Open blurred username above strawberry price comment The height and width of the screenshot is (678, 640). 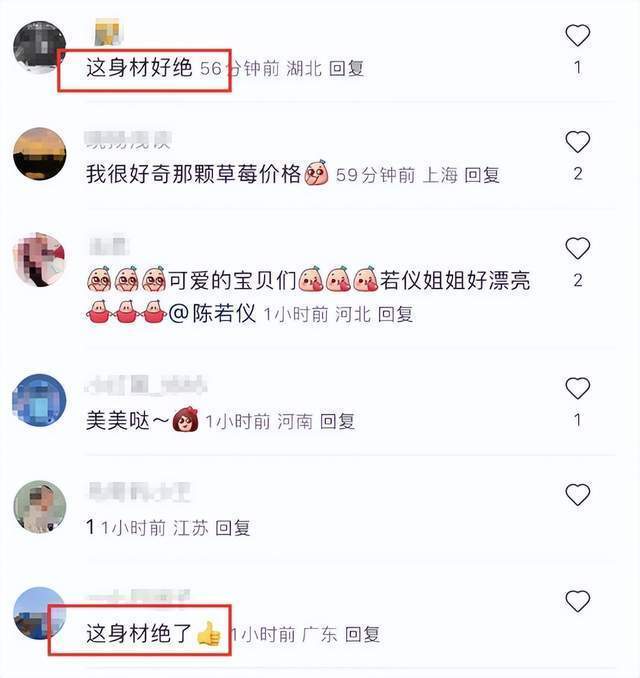click(128, 141)
